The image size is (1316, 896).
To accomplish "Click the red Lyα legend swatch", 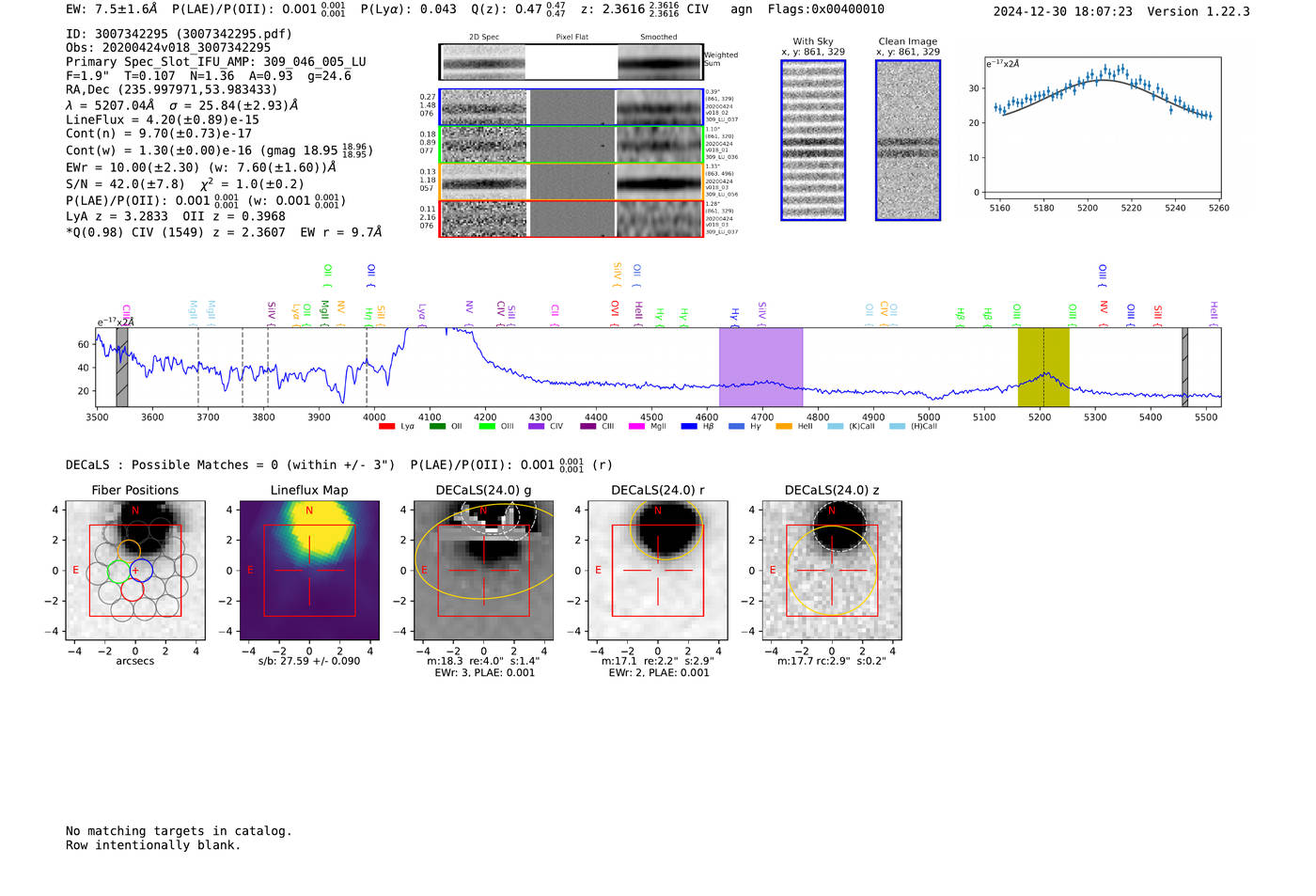I will 386,427.
